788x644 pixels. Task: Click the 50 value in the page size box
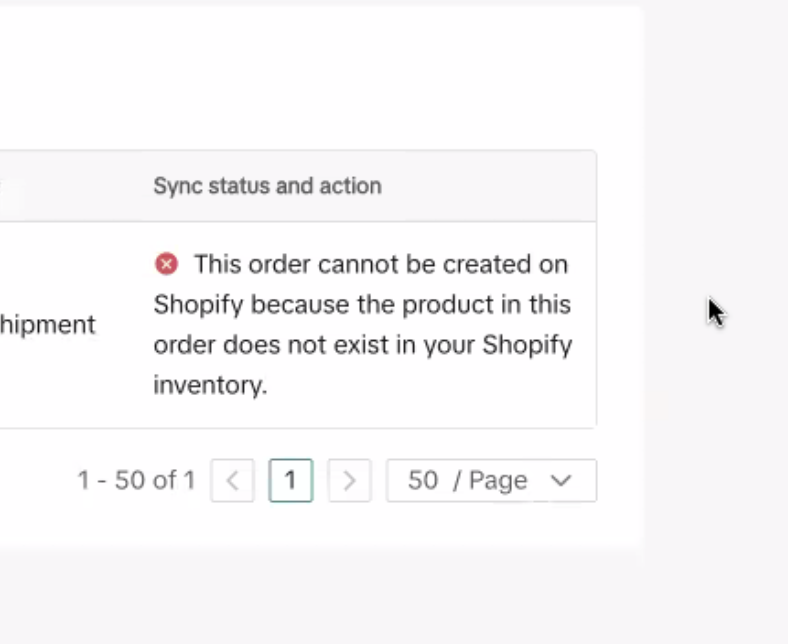pyautogui.click(x=423, y=481)
